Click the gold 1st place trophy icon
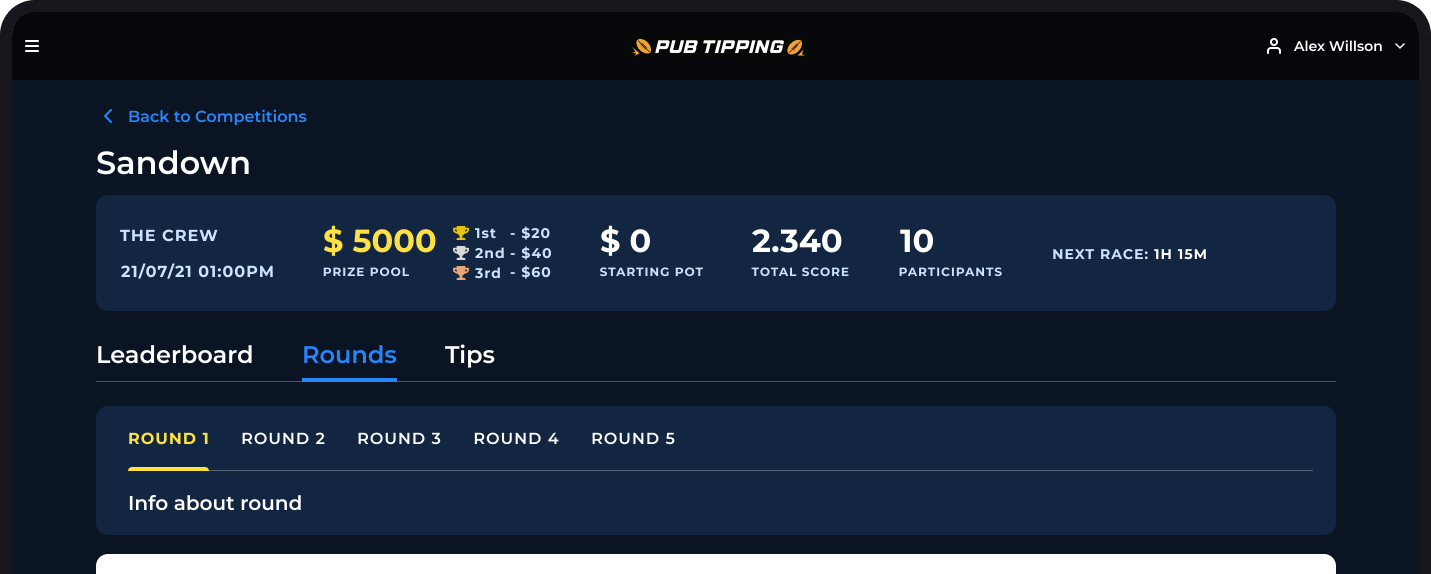 (x=461, y=233)
